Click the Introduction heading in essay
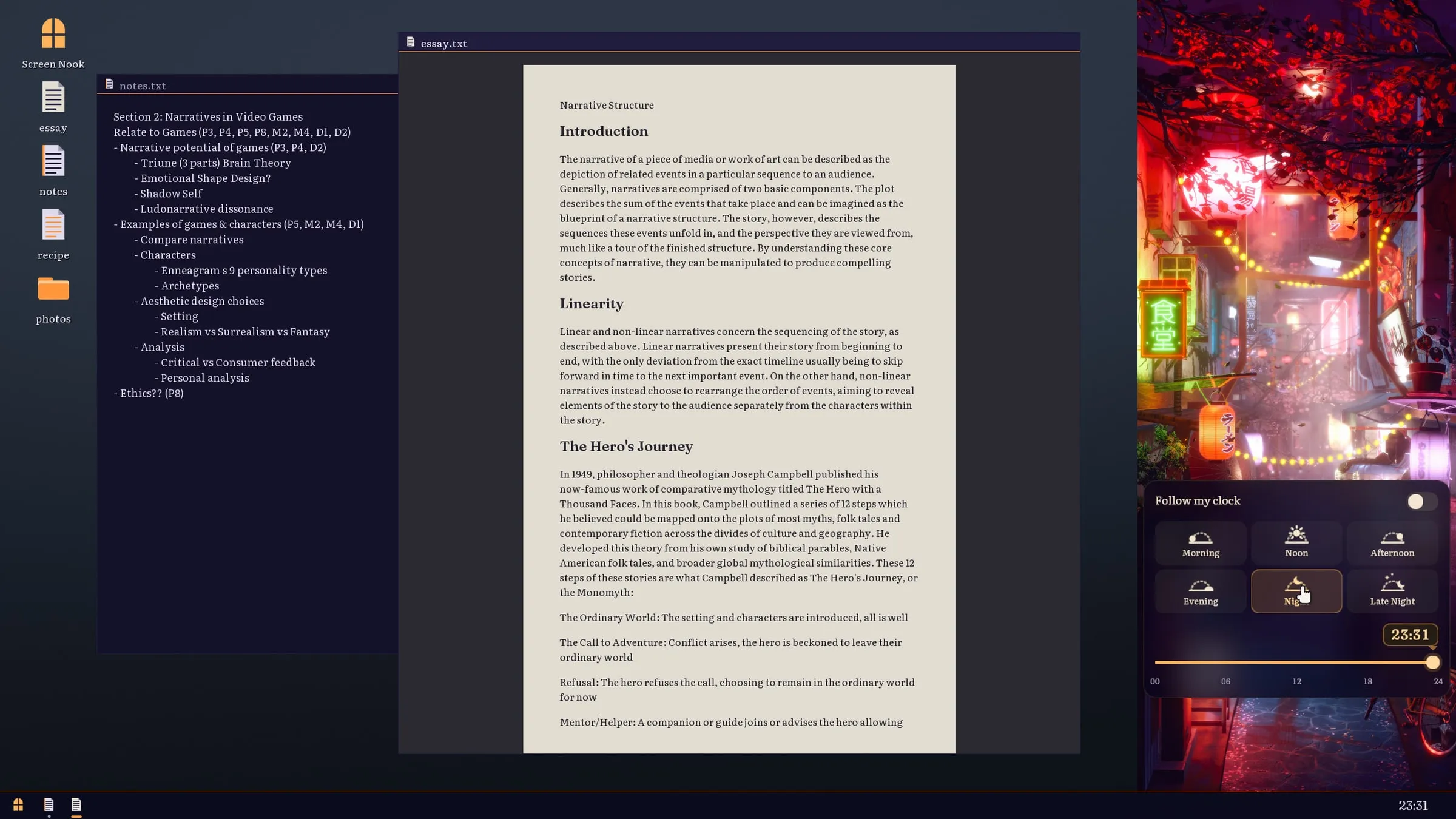 (604, 132)
